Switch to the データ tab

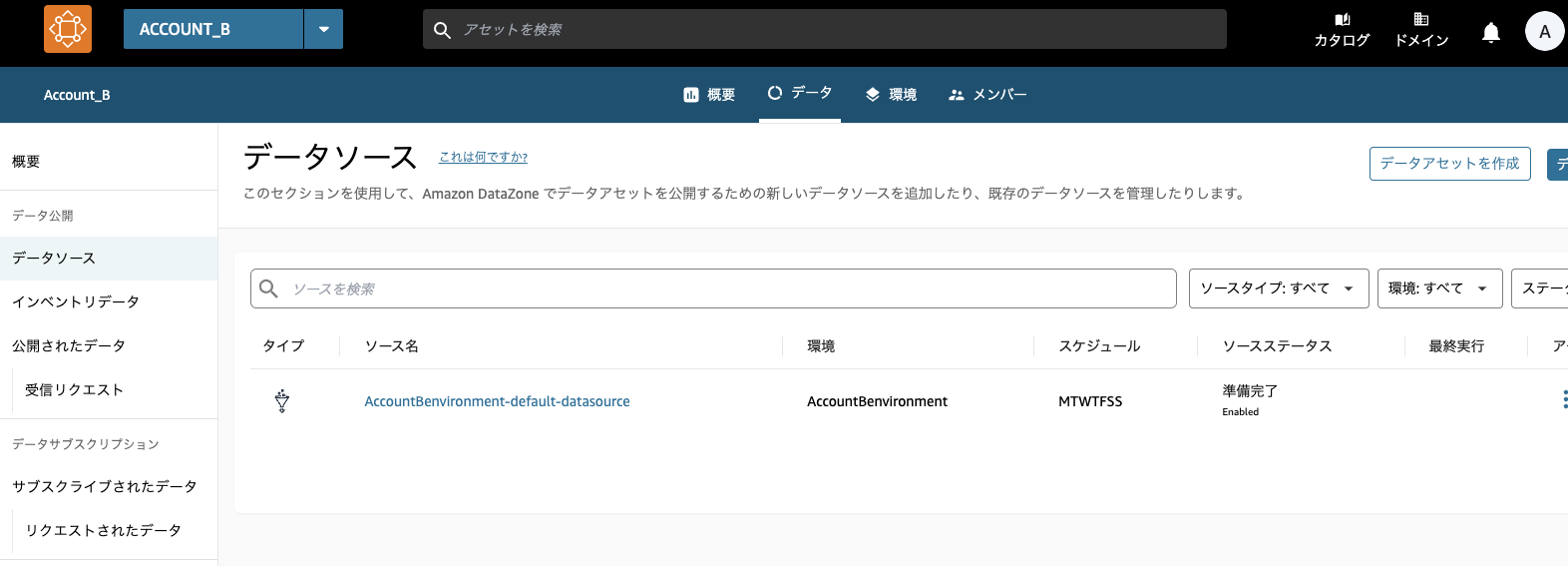click(x=800, y=93)
